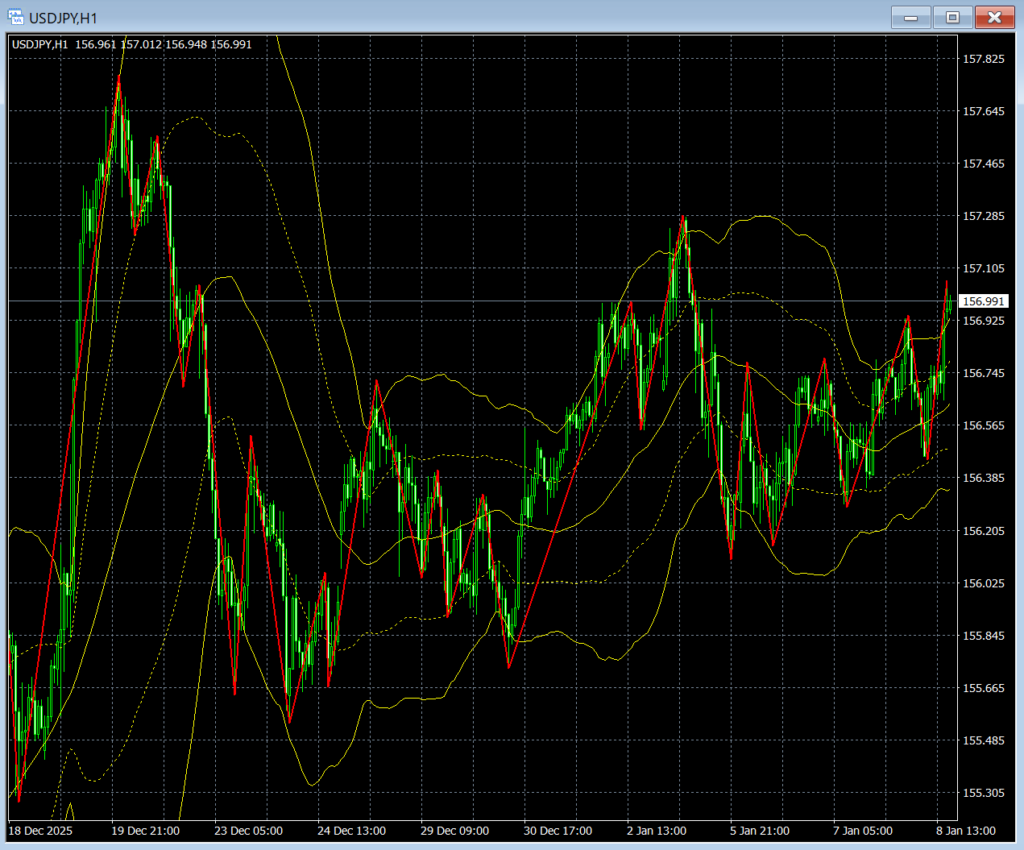Click the 18 Dec 2025 date label

point(39,831)
